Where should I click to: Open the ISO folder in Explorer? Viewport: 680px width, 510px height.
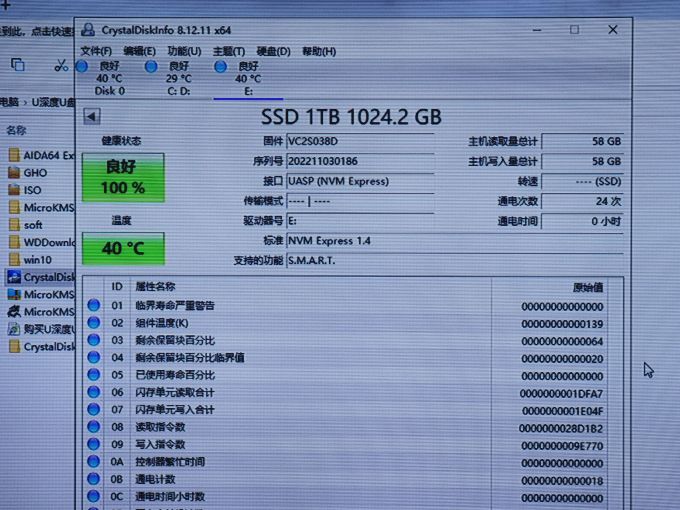[25, 190]
